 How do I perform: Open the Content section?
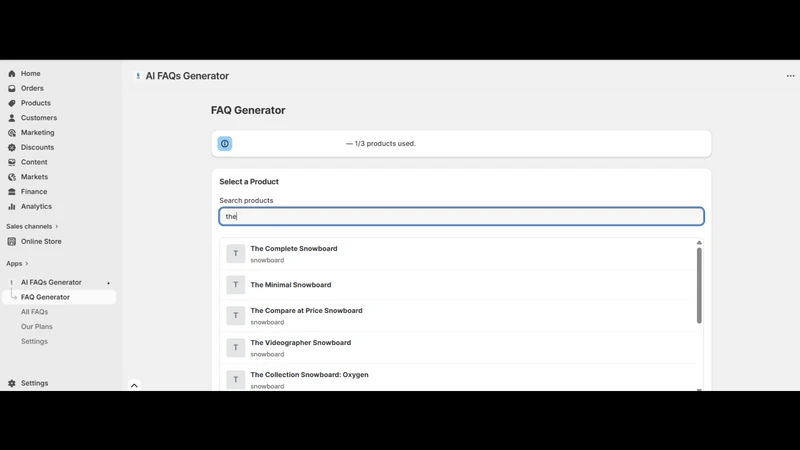[x=34, y=162]
